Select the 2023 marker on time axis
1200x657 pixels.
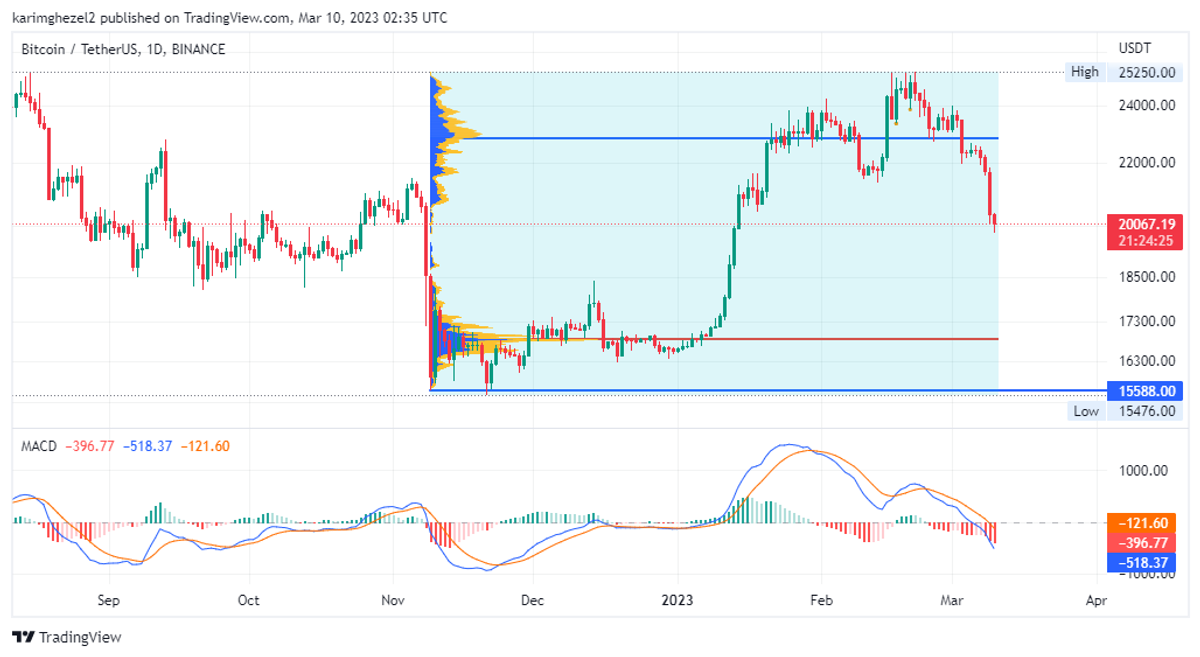(x=677, y=601)
